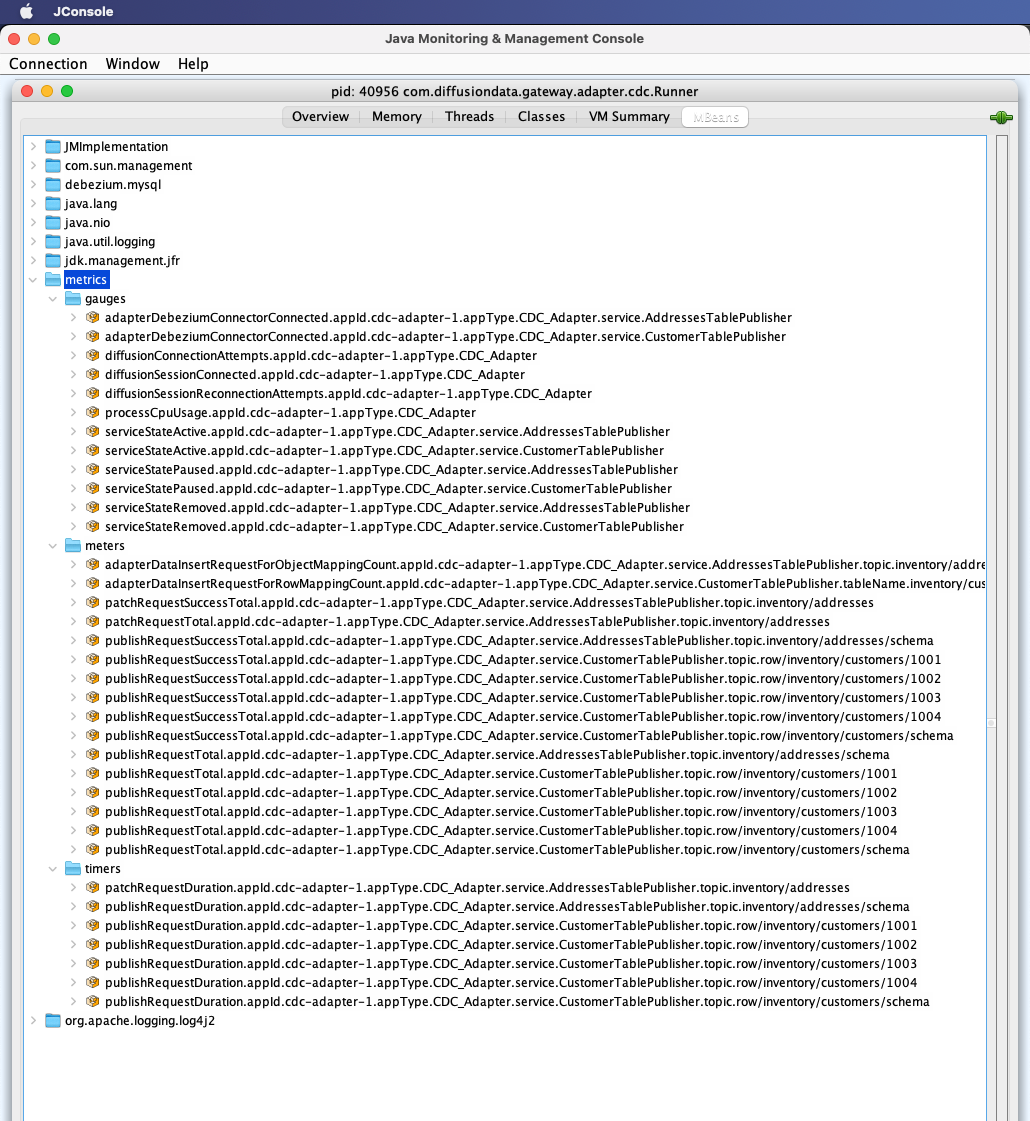Select the highlighted metrics folder

[86, 279]
